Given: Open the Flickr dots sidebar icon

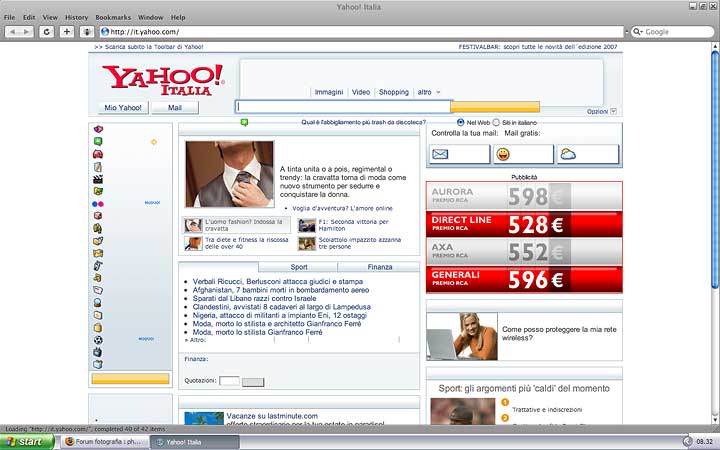Looking at the screenshot, I should click(98, 204).
